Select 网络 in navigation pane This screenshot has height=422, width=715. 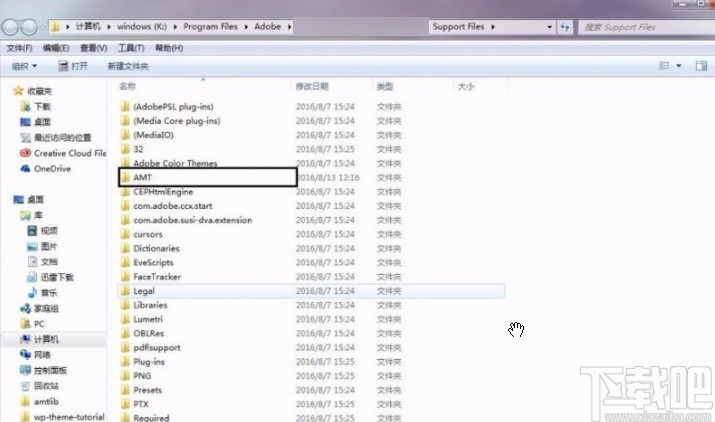pyautogui.click(x=36, y=354)
